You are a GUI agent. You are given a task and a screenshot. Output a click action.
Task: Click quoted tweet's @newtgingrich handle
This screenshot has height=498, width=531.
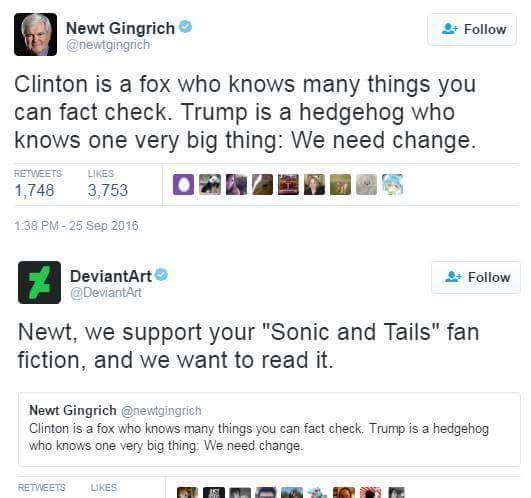click(x=161, y=411)
